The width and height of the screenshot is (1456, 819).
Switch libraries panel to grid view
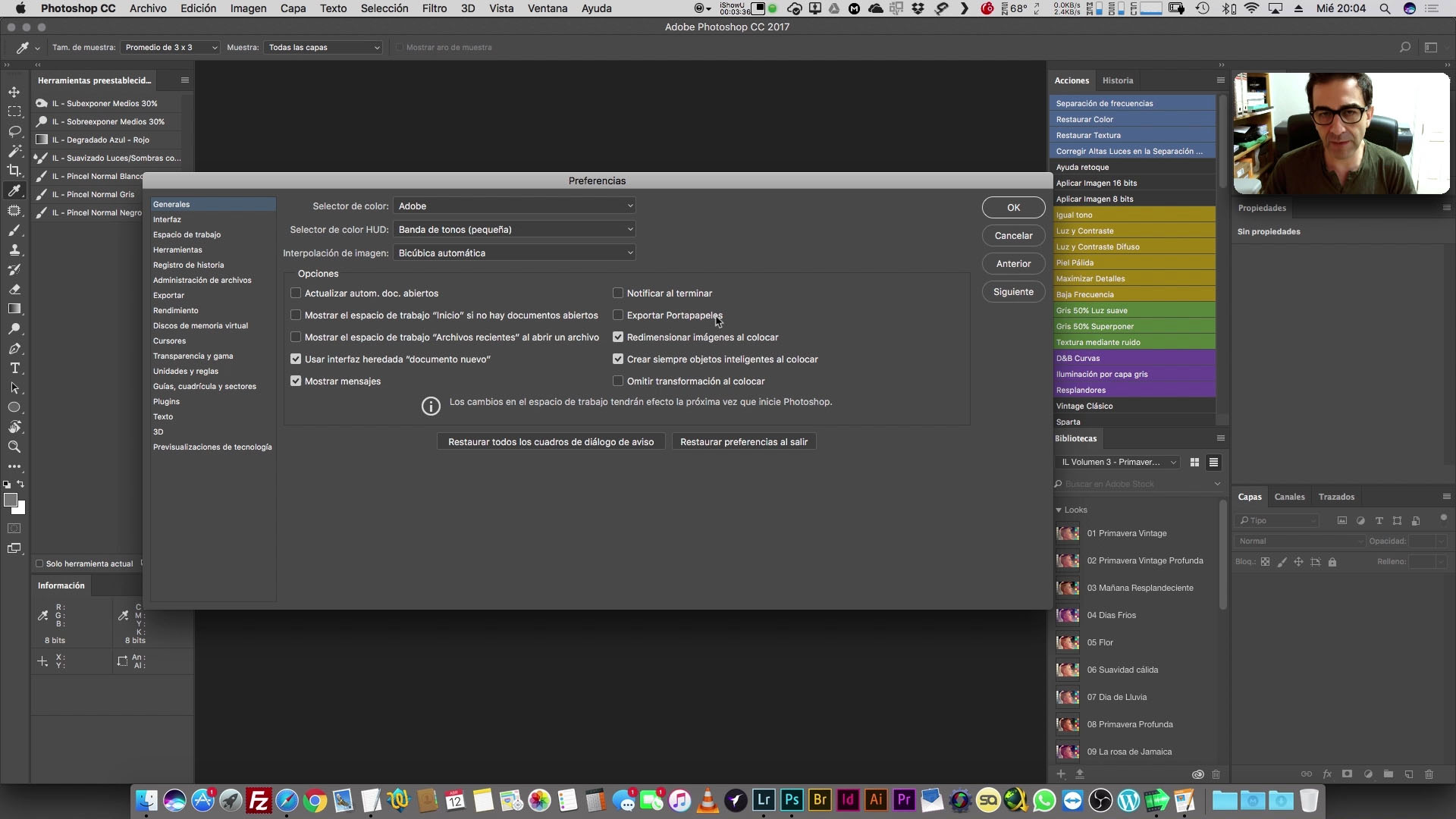click(x=1194, y=462)
